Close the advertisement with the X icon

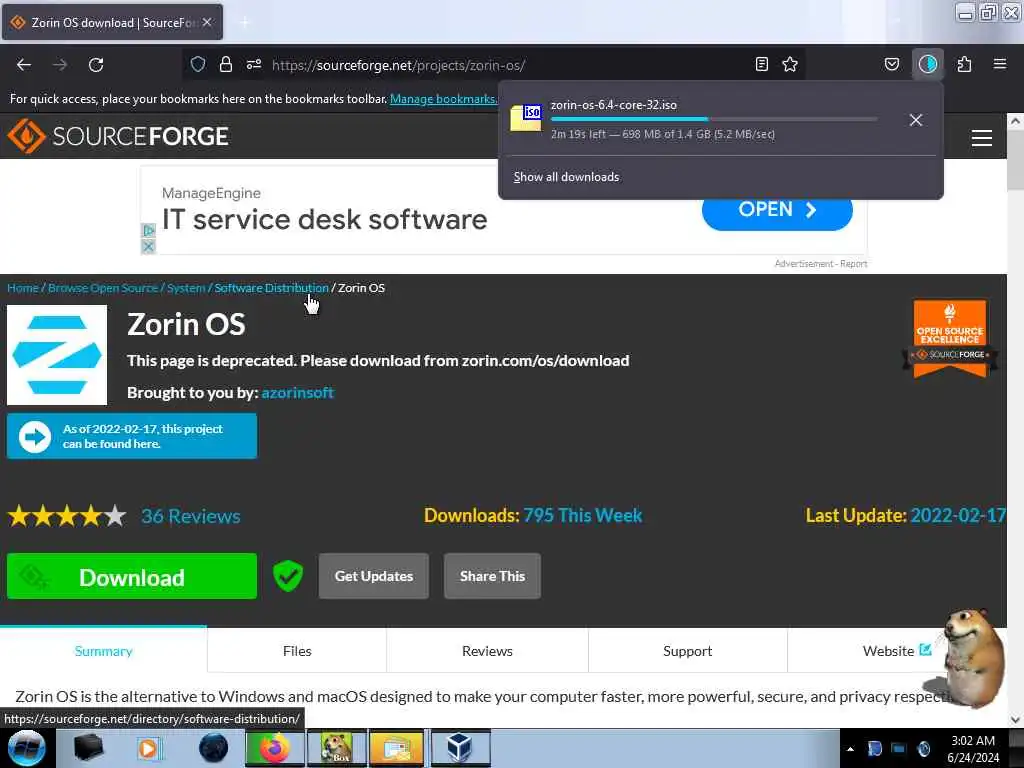click(148, 246)
